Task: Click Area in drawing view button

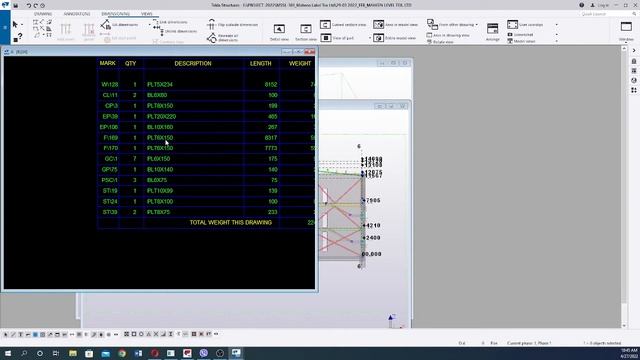Action: point(448,35)
